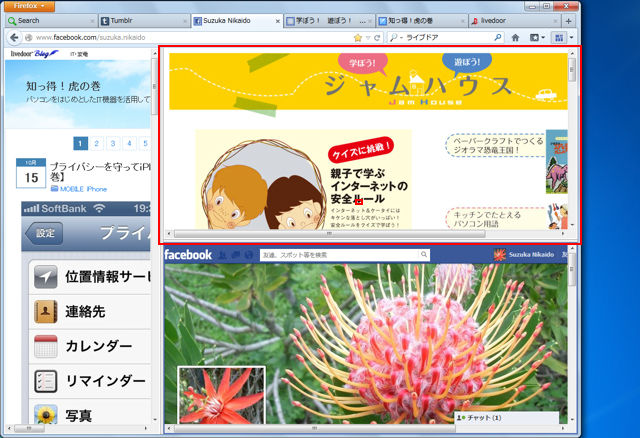This screenshot has width=640, height=438.
Task: Open a new tab with plus button
Action: pos(569,21)
